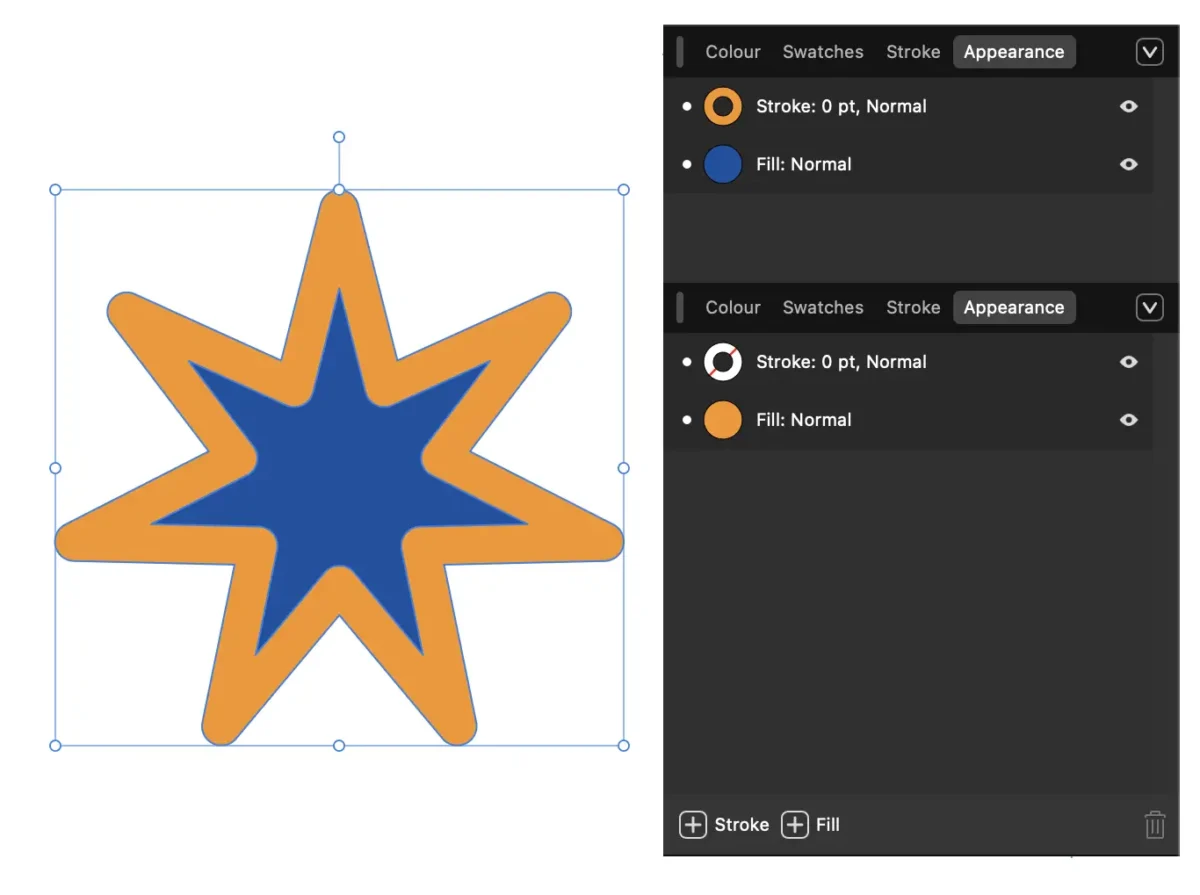Click the plus icon to add a Stroke
Viewport: 1200px width, 895px height.
click(693, 825)
